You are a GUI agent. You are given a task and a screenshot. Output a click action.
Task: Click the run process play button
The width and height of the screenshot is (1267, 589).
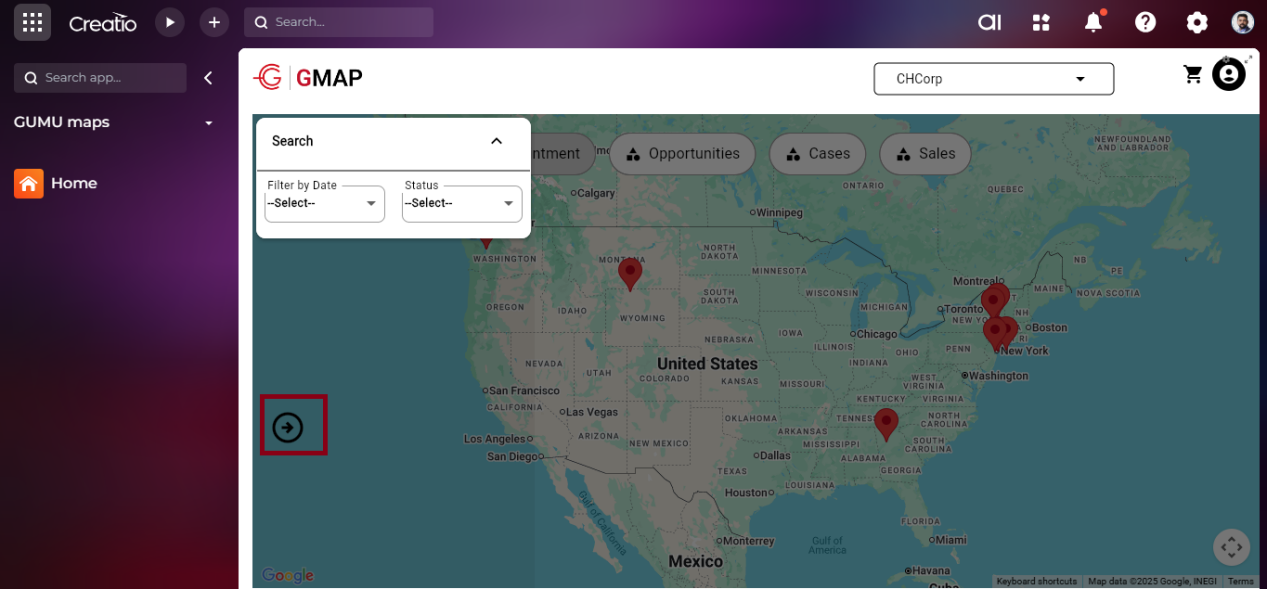170,22
